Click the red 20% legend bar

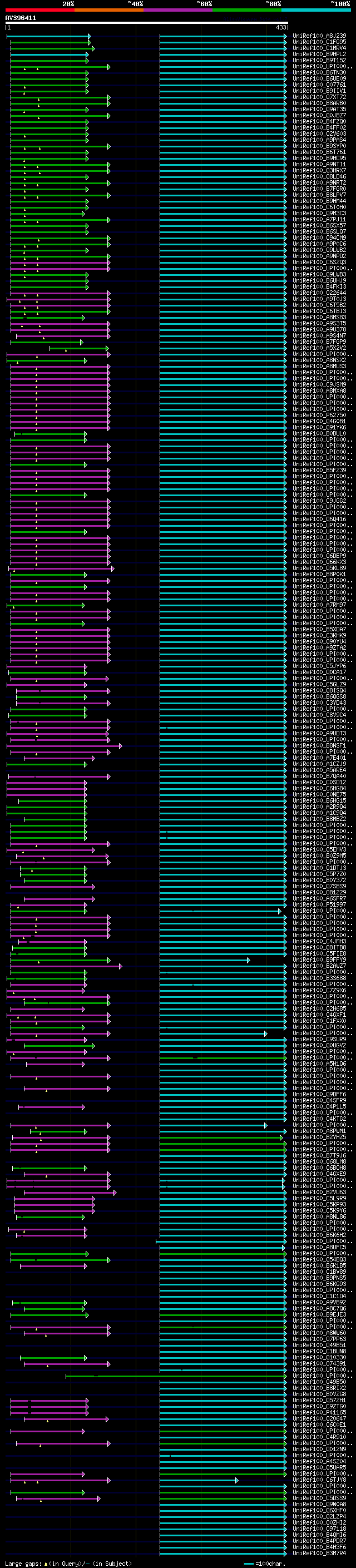pos(39,10)
